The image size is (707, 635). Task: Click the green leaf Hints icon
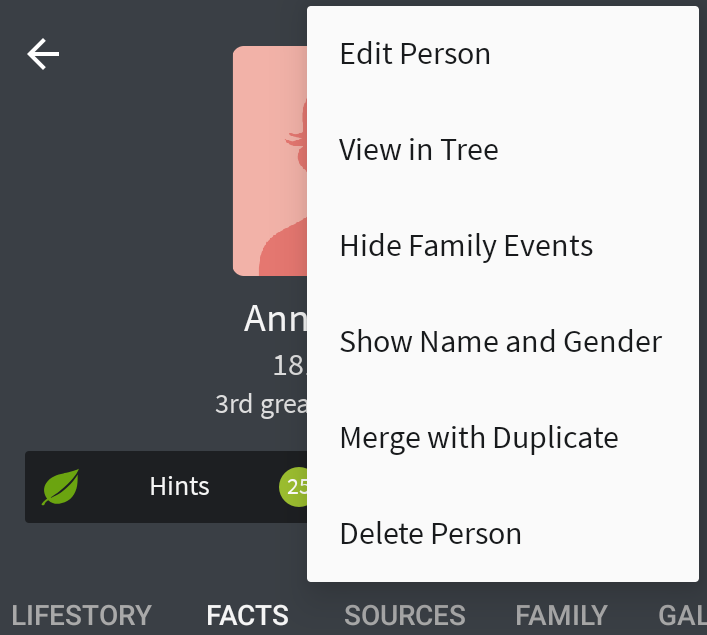pos(60,487)
